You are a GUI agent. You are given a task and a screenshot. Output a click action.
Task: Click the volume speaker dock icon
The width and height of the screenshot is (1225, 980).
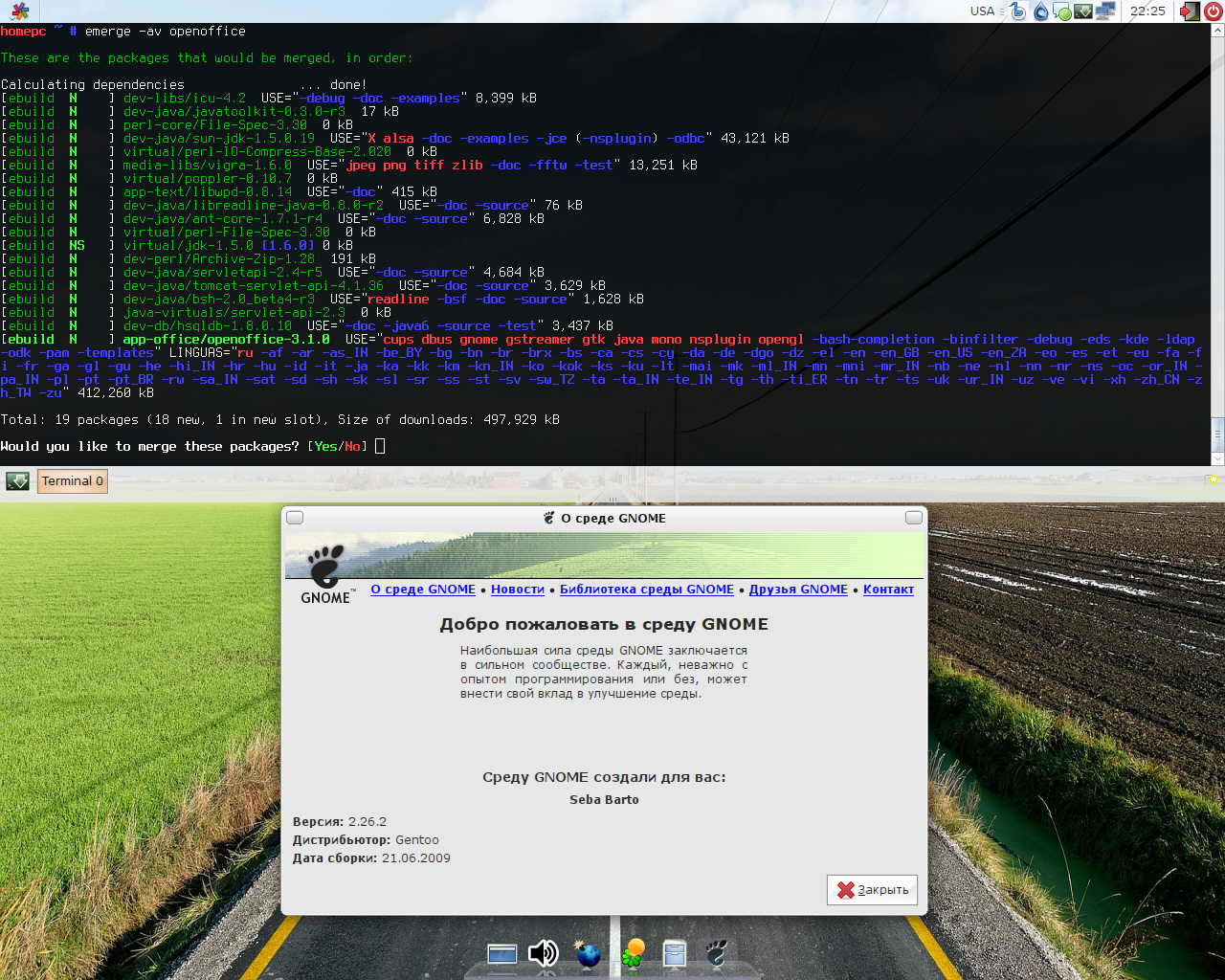point(544,953)
